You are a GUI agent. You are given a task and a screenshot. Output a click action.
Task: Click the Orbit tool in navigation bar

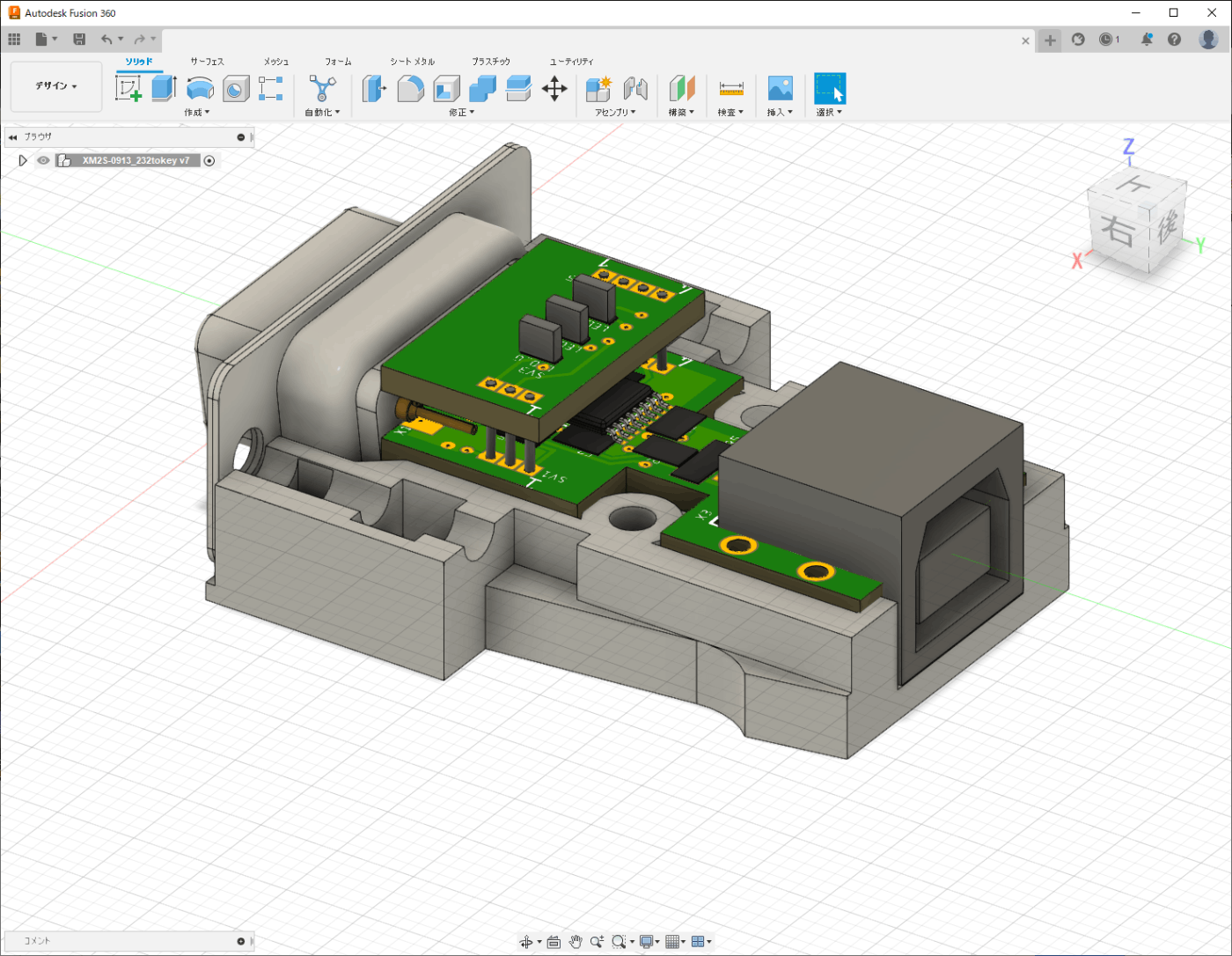(526, 942)
